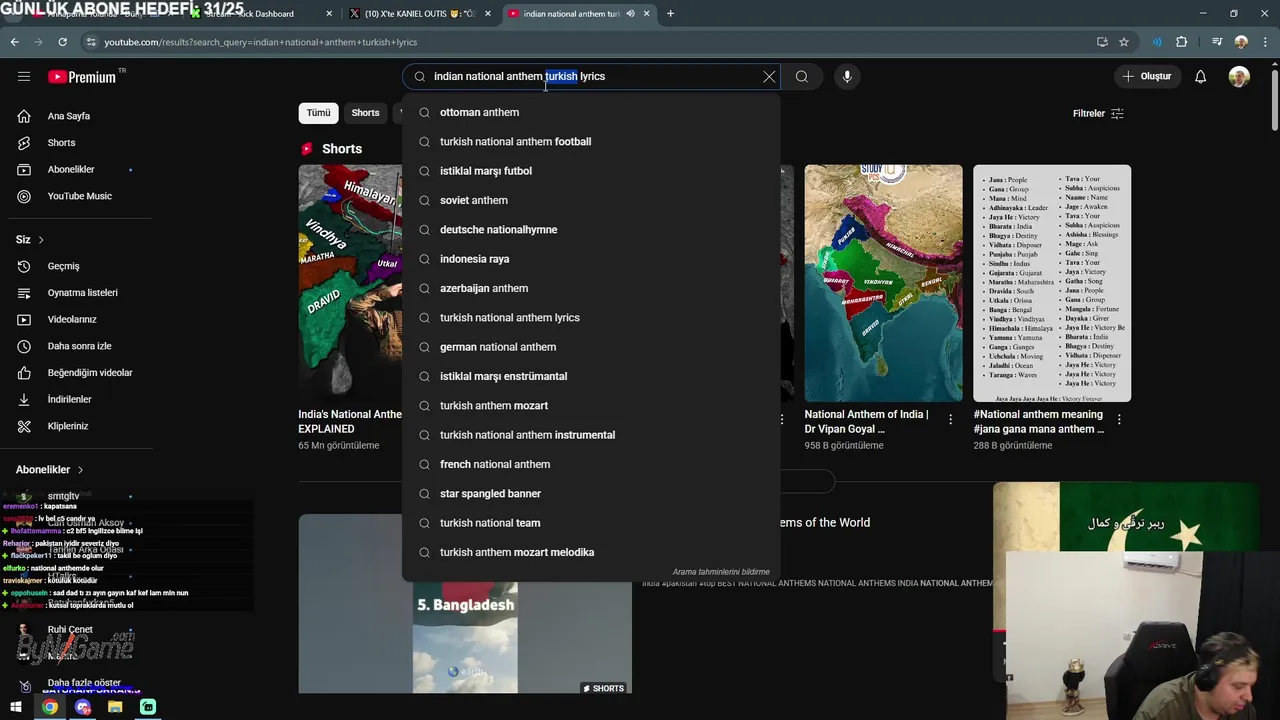The image size is (1280, 720).
Task: Open the Bangladesh shorts video thumbnail
Action: click(x=465, y=604)
